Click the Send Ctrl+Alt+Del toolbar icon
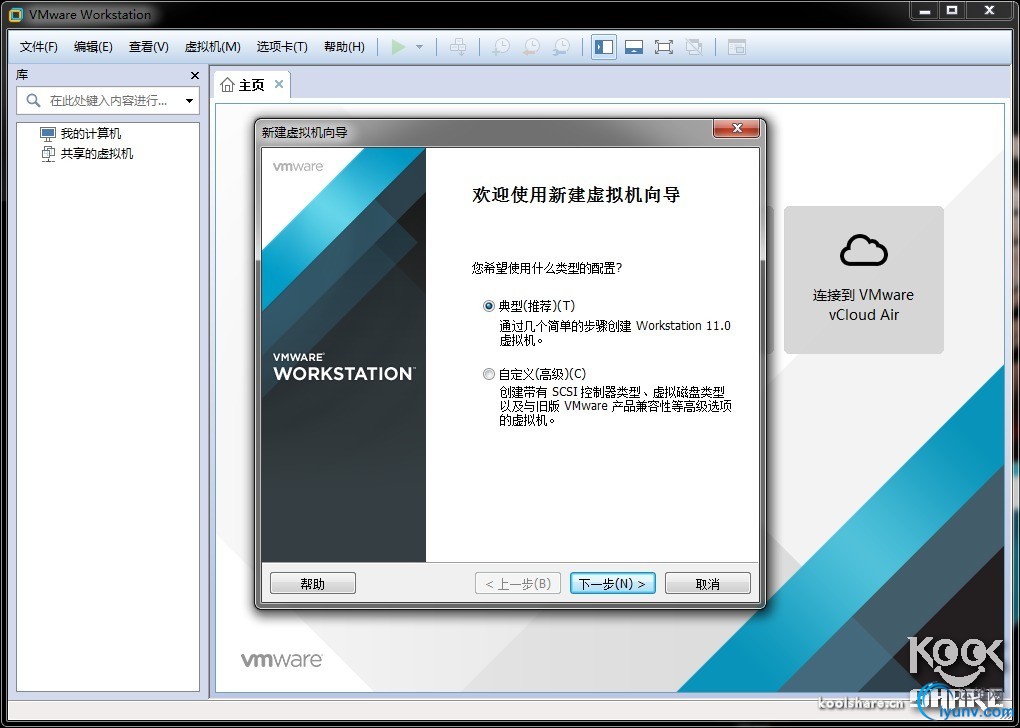Image resolution: width=1020 pixels, height=728 pixels. pos(458,47)
